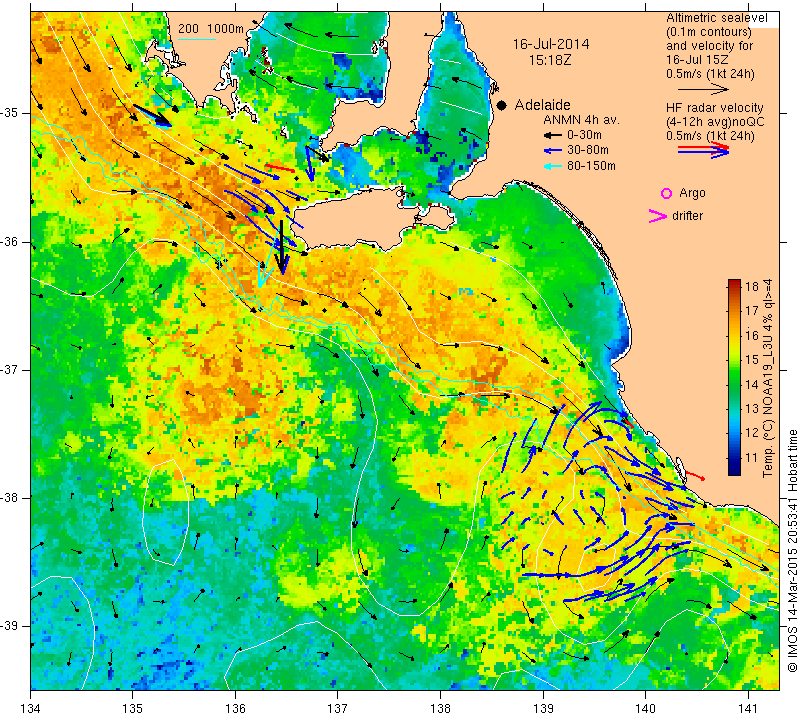Click the longitude axis label '134'
This screenshot has height=720, width=800.
[x=31, y=709]
